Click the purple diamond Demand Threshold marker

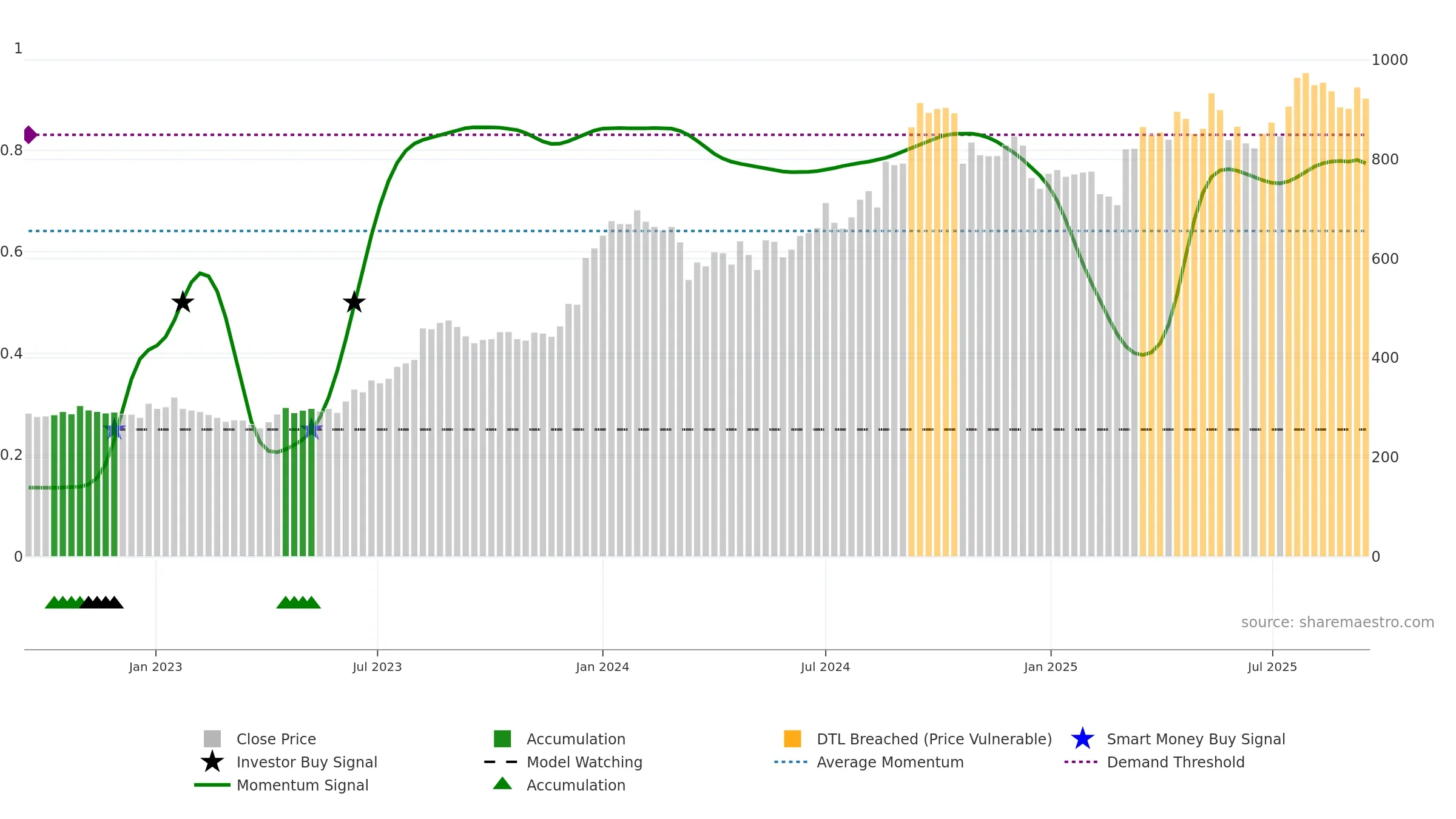tap(30, 135)
